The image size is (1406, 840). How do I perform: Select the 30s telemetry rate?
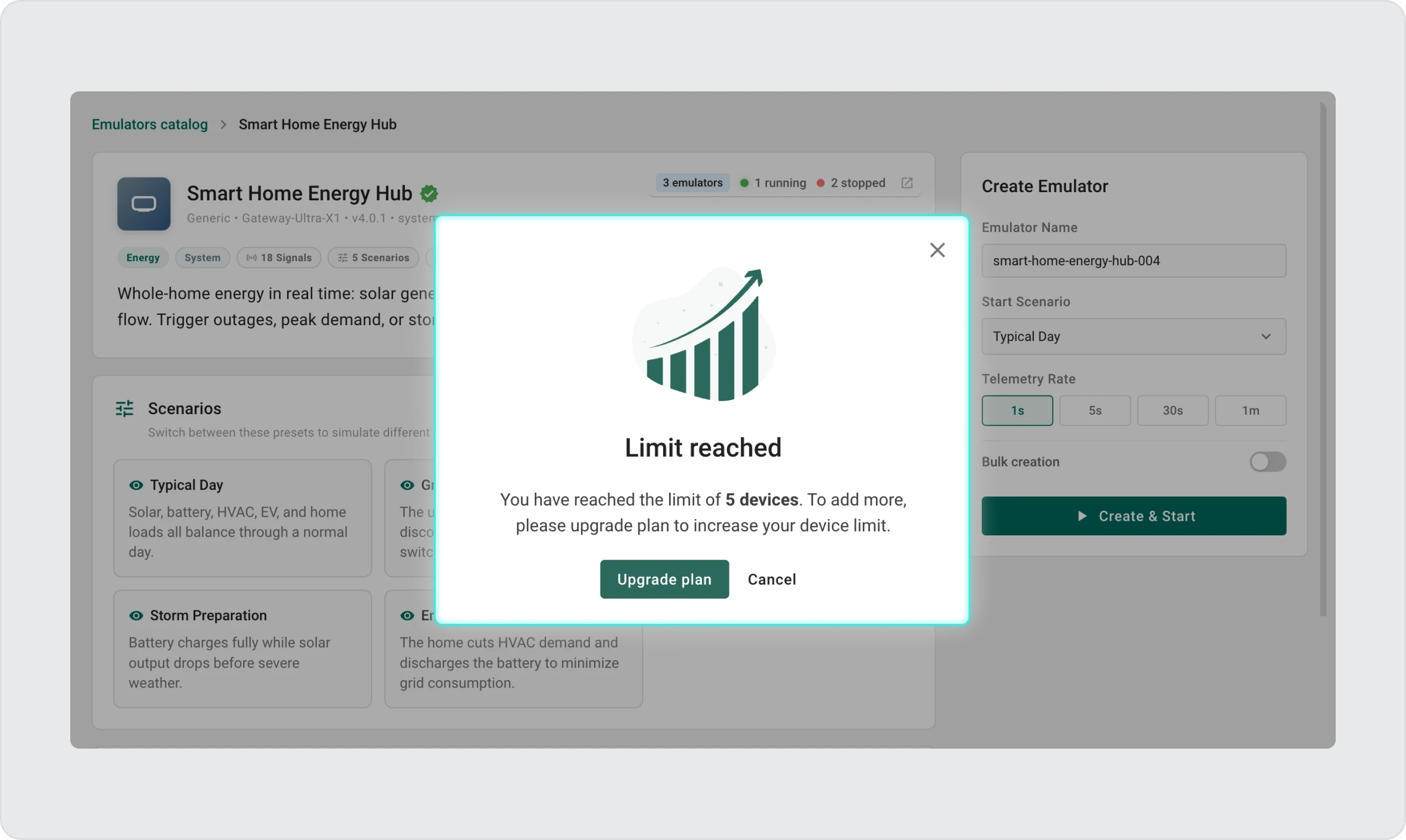coord(1172,411)
